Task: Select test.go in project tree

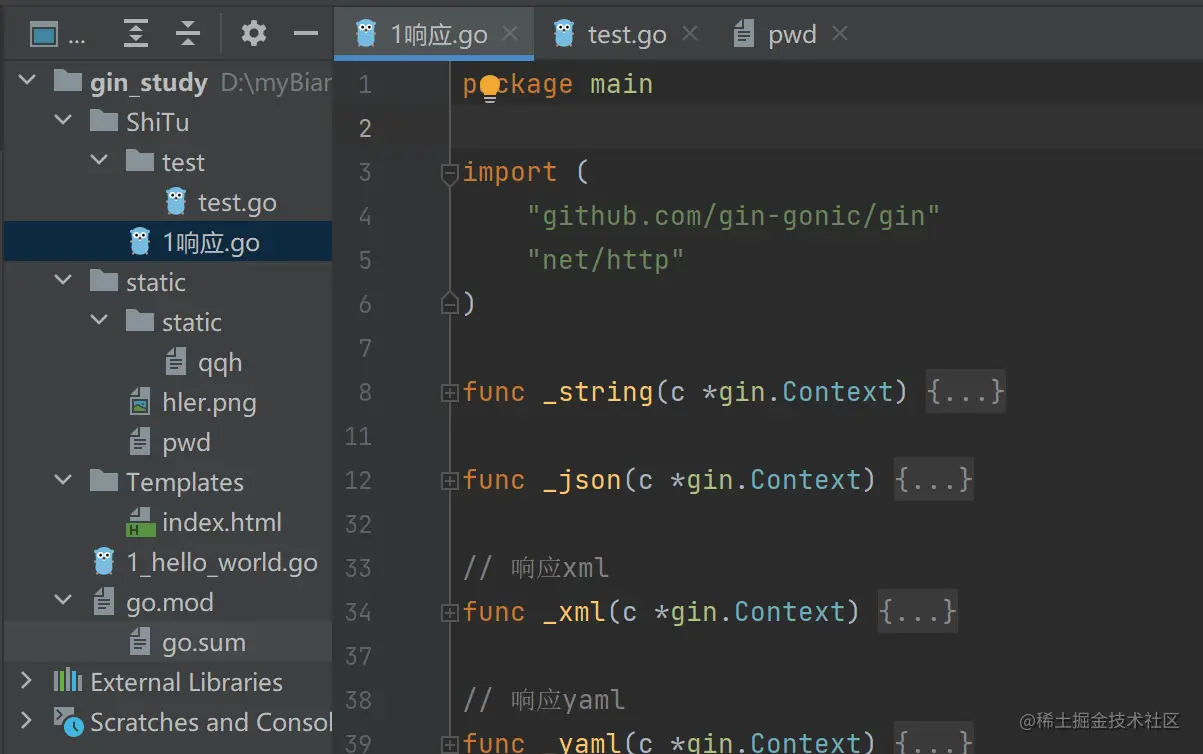Action: [237, 203]
